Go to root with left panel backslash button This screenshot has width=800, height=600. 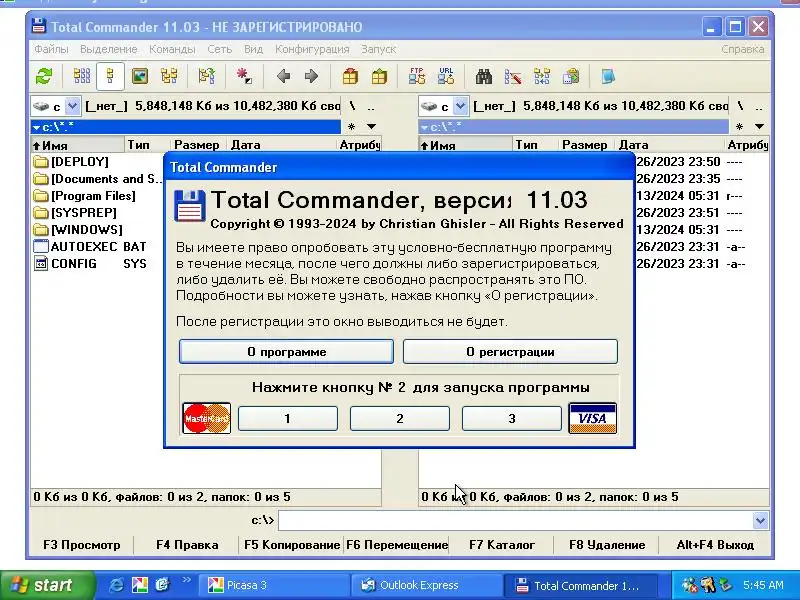tap(352, 106)
